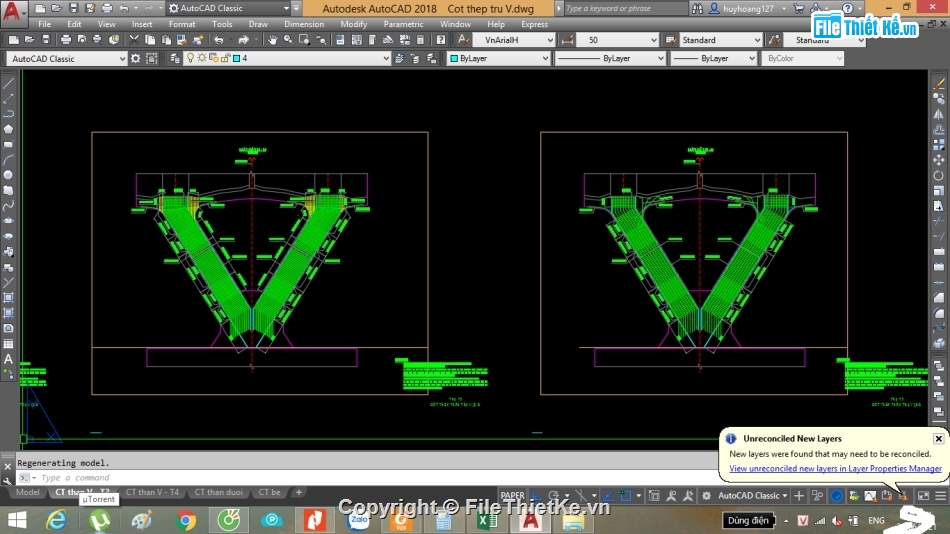Viewport: 950px width, 534px height.
Task: Select the Line tool in Draw toolbar
Action: 8,82
